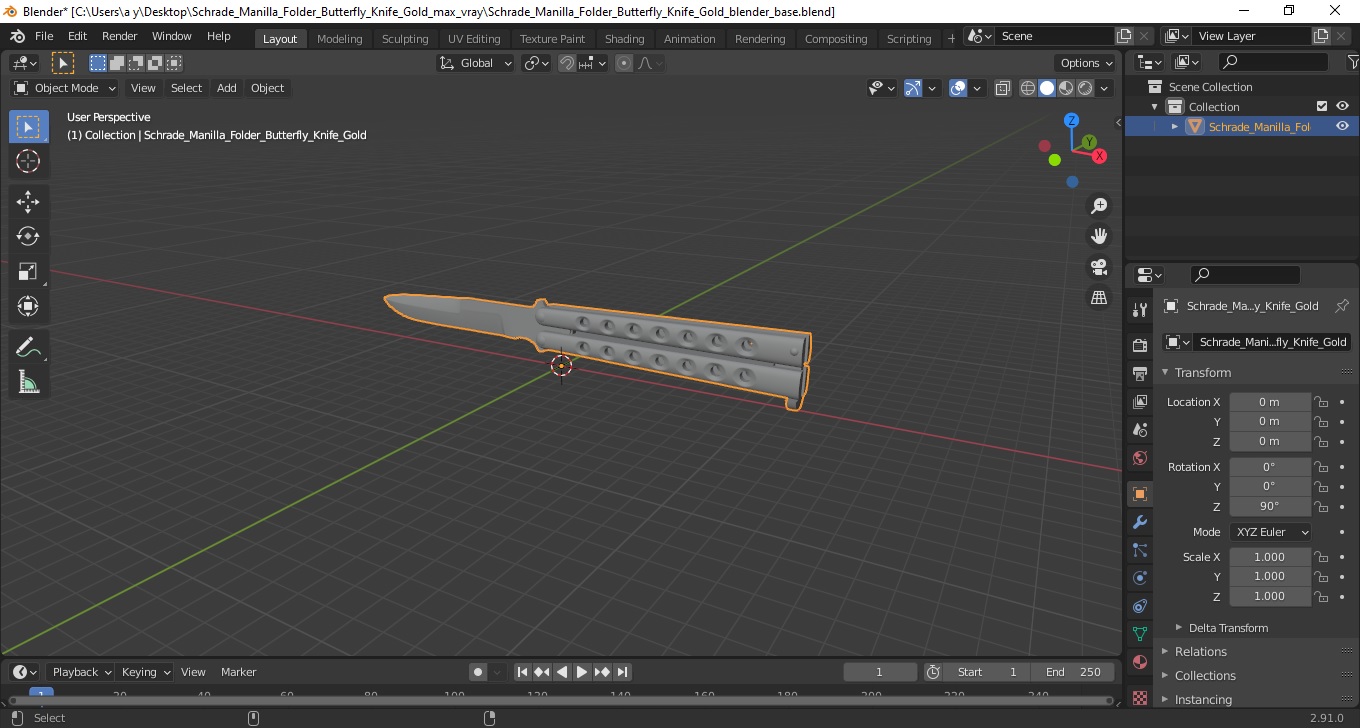Expand the Relations panel

point(1200,651)
